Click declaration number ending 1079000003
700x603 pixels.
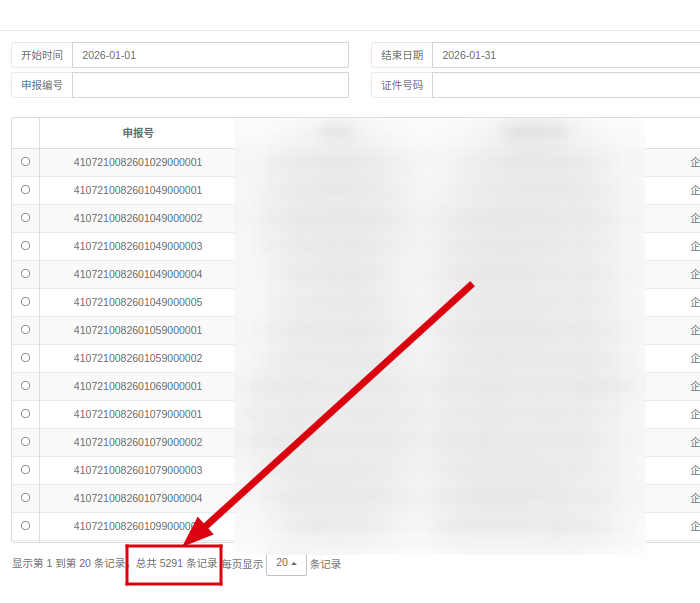click(138, 470)
